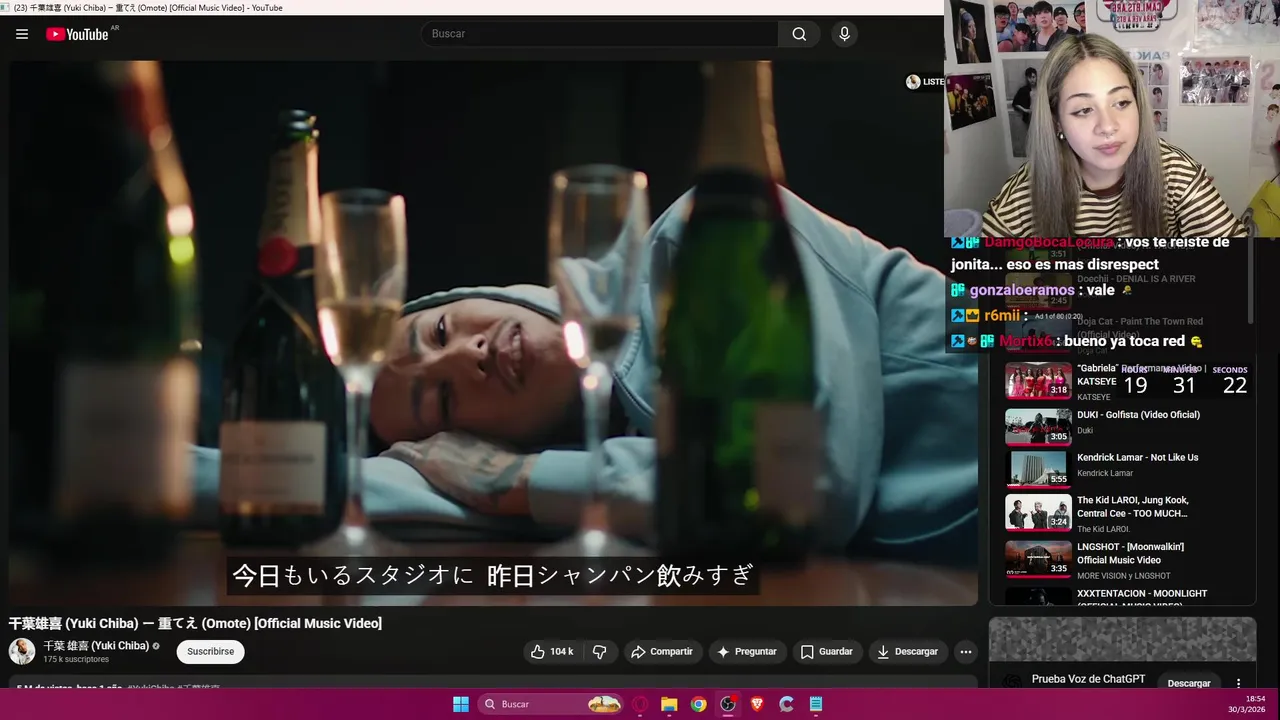
Task: Start voice search with the microphone icon
Action: click(x=845, y=34)
